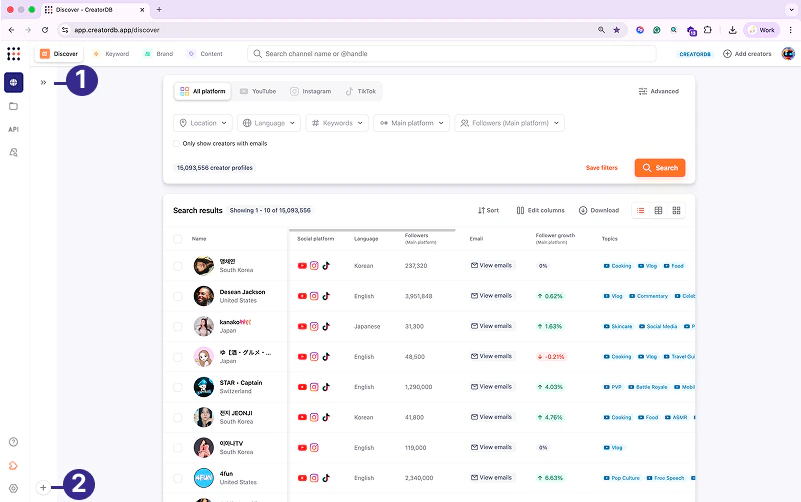This screenshot has width=801, height=502.
Task: Select the All platform tab
Action: [x=203, y=91]
